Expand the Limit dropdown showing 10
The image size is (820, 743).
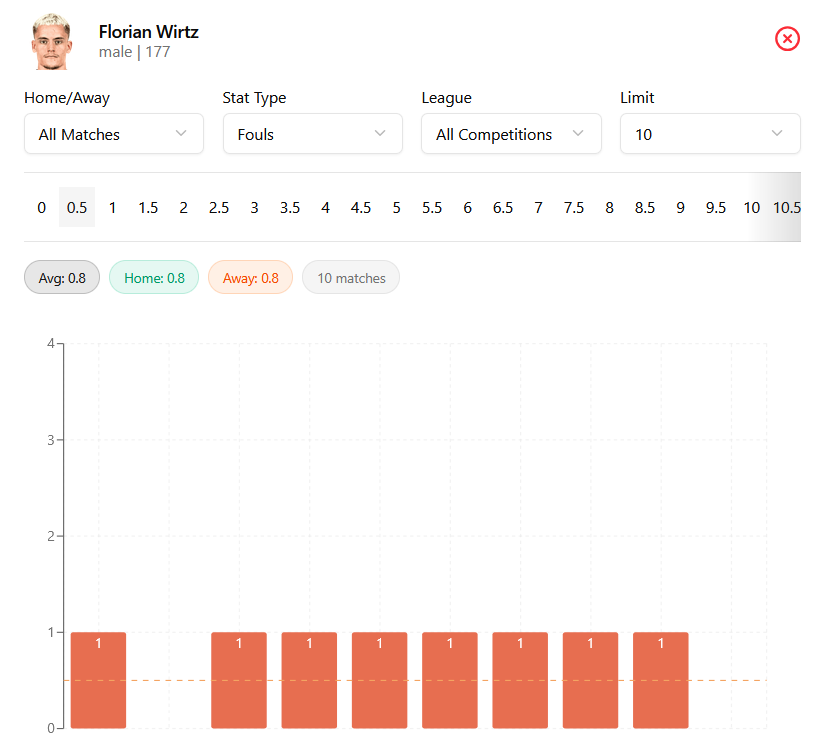pyautogui.click(x=710, y=134)
